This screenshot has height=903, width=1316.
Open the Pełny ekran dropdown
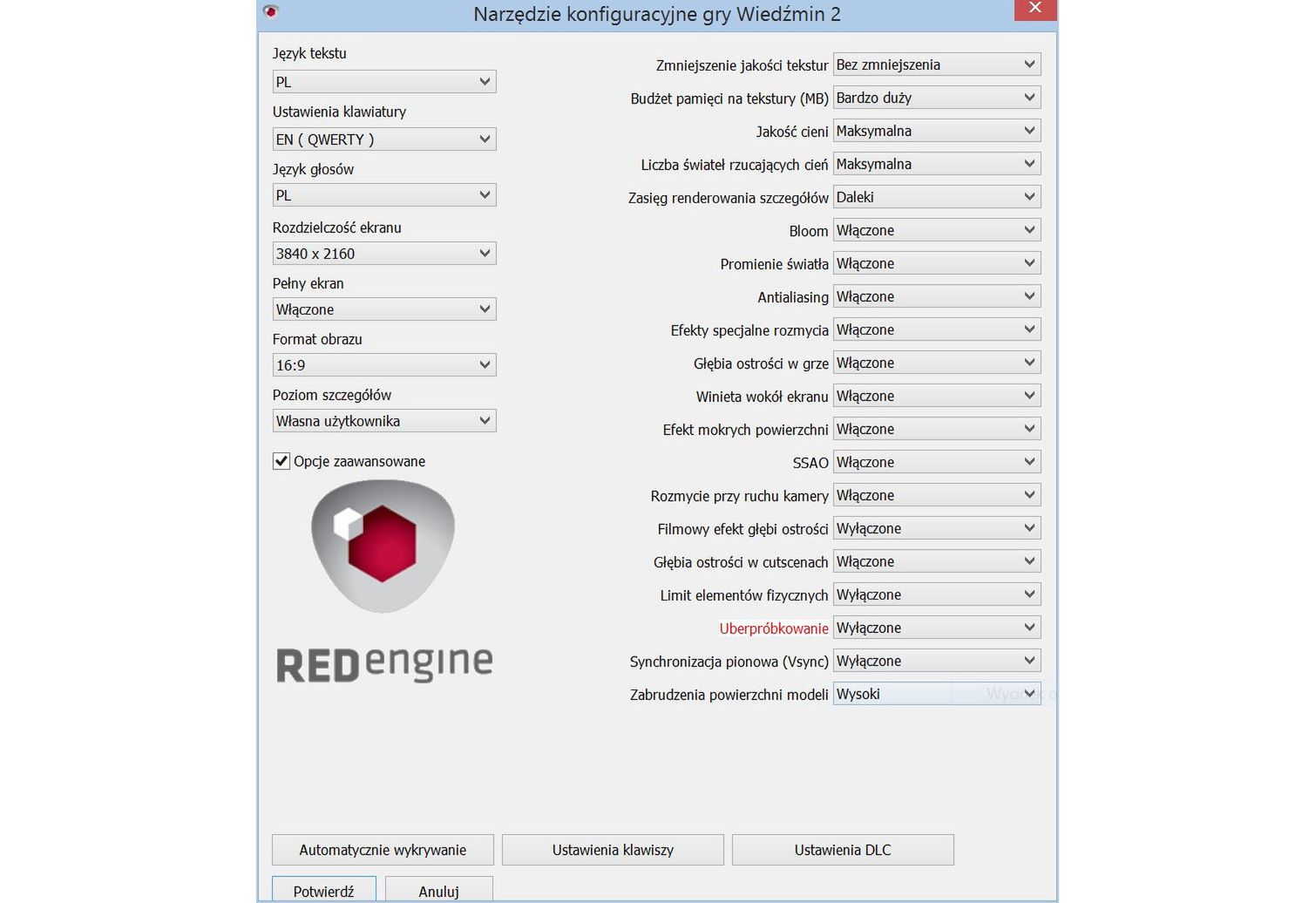coord(384,309)
